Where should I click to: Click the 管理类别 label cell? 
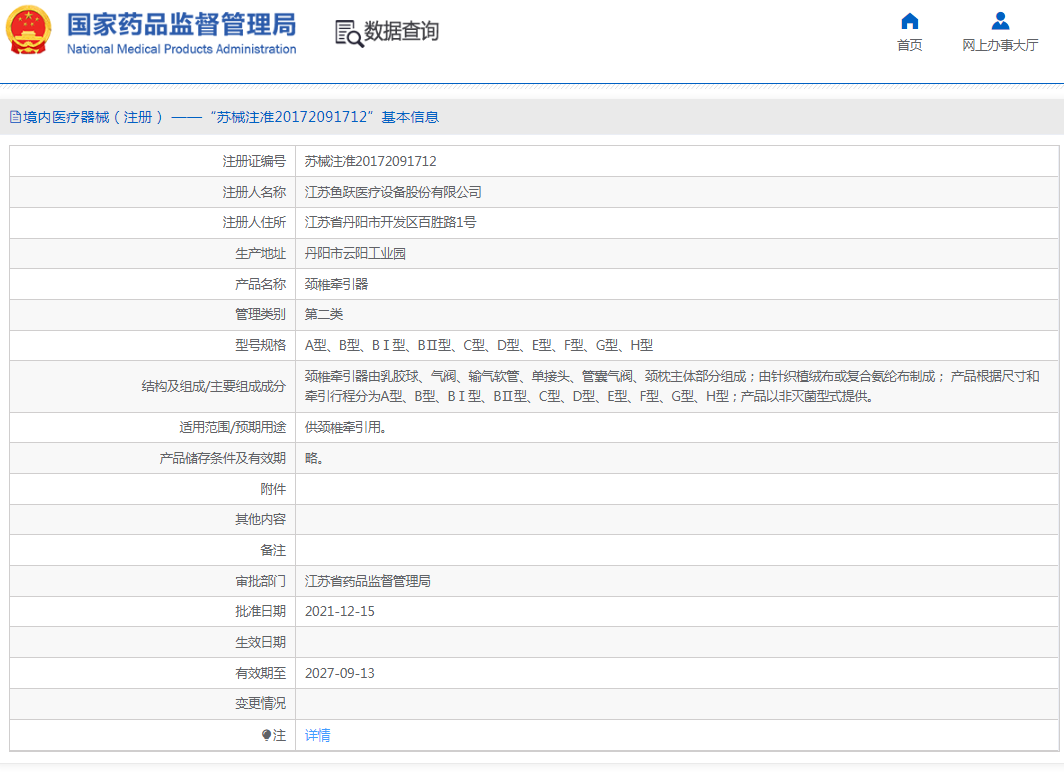[152, 314]
